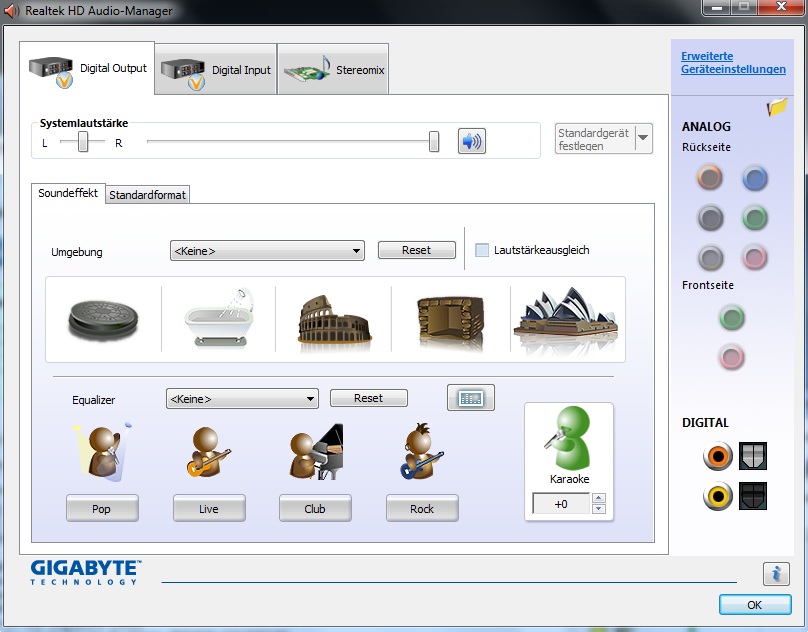808x632 pixels.
Task: Click the orange rear analog jack
Action: pyautogui.click(x=710, y=178)
